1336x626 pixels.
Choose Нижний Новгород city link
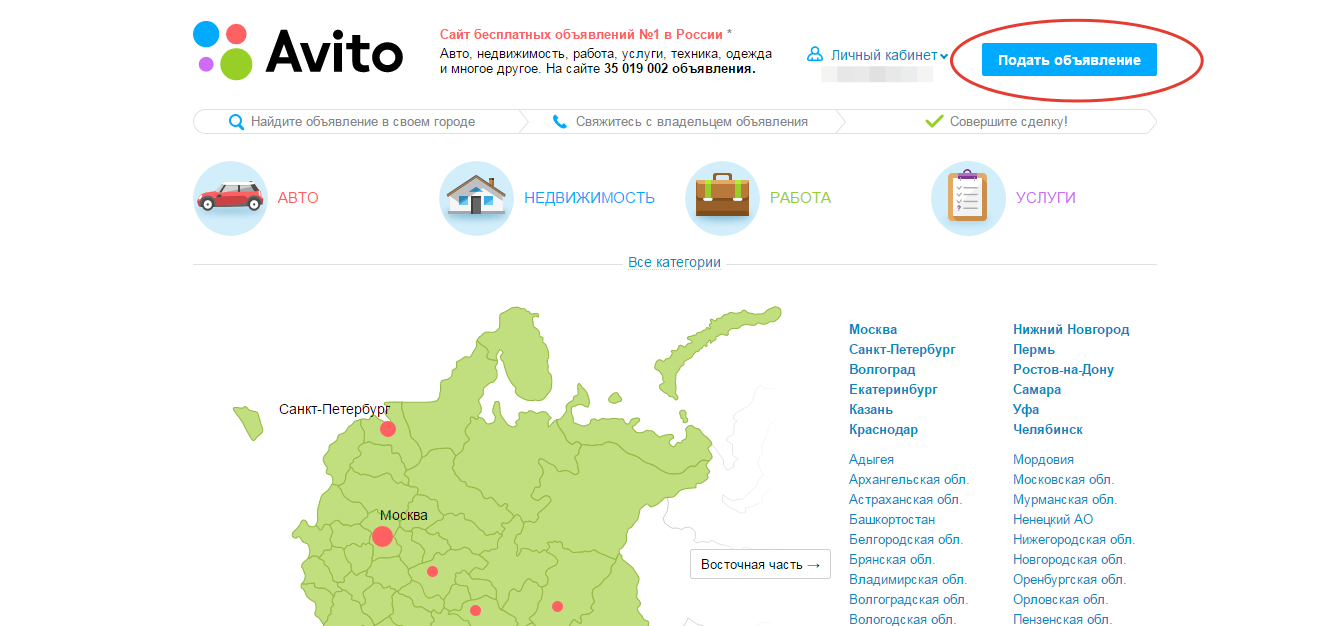point(1071,329)
